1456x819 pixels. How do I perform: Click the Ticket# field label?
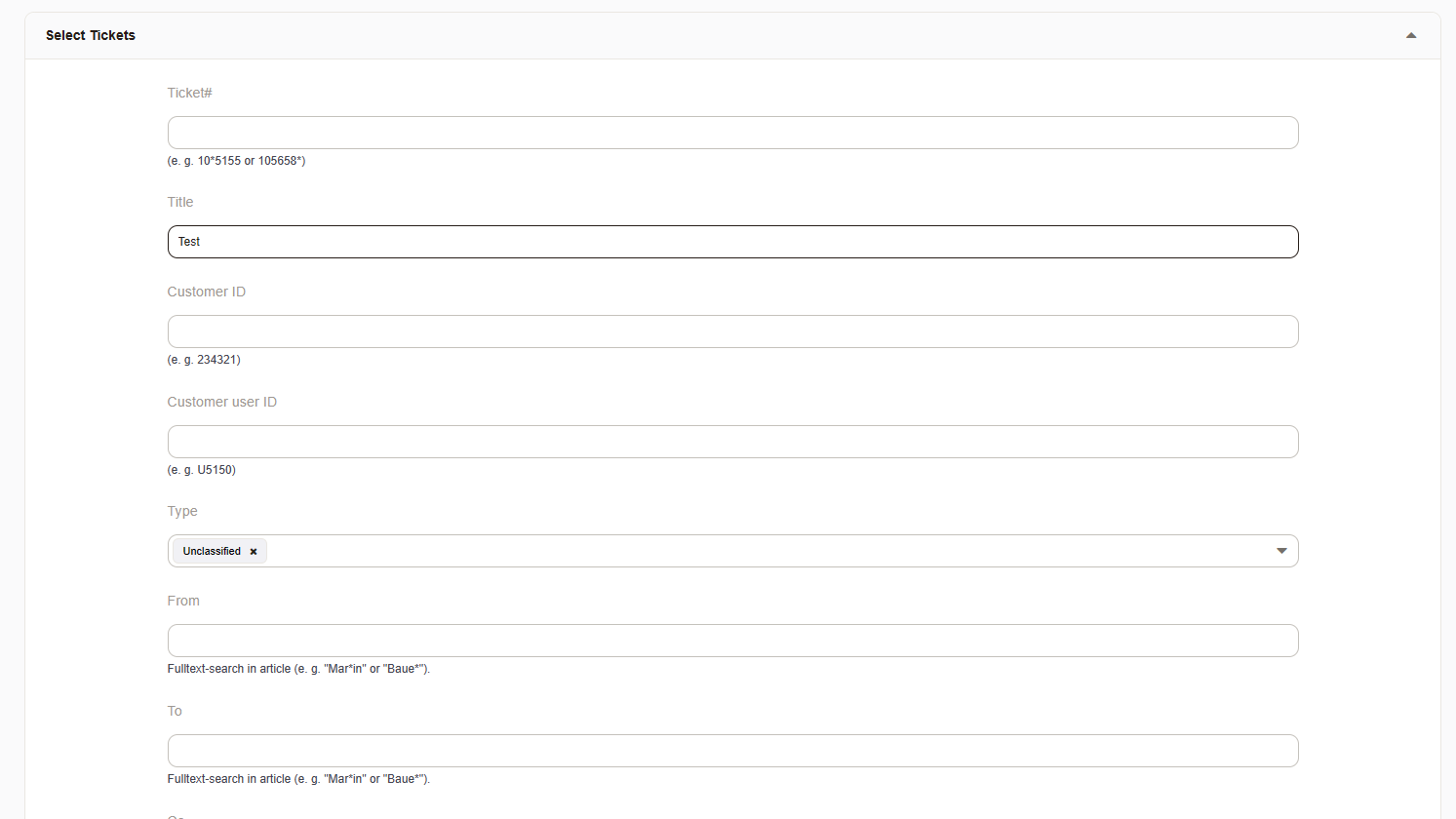[x=189, y=93]
